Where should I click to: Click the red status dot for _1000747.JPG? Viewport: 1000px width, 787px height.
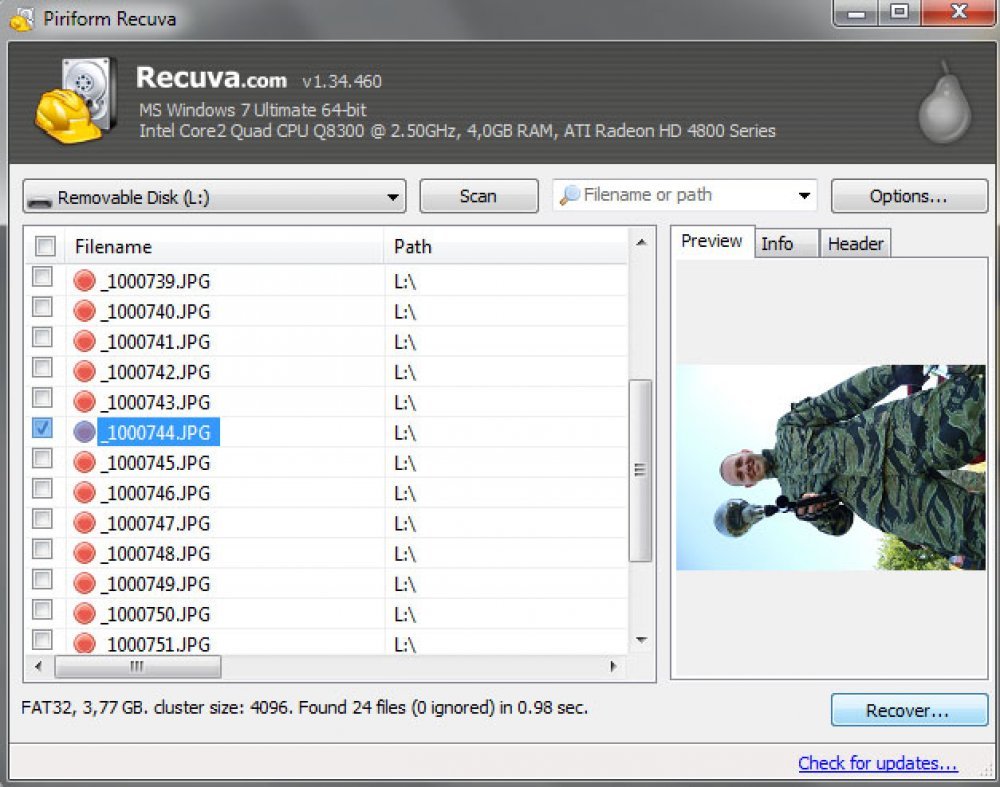(84, 523)
